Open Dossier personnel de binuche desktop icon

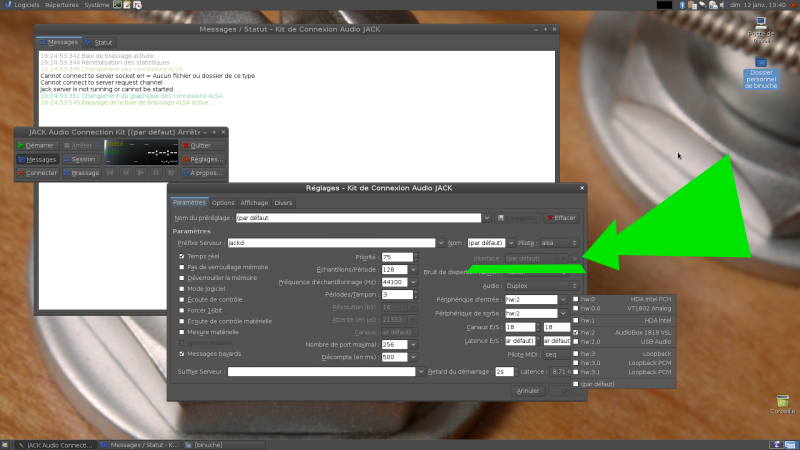point(761,73)
